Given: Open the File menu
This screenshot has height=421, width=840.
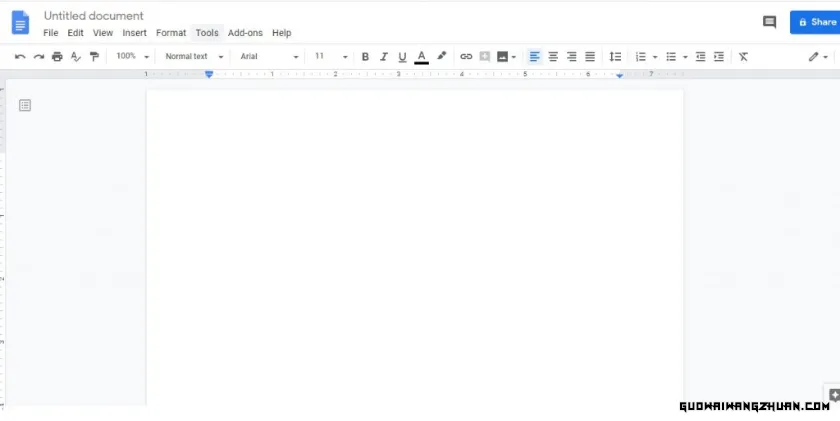Looking at the screenshot, I should [50, 33].
